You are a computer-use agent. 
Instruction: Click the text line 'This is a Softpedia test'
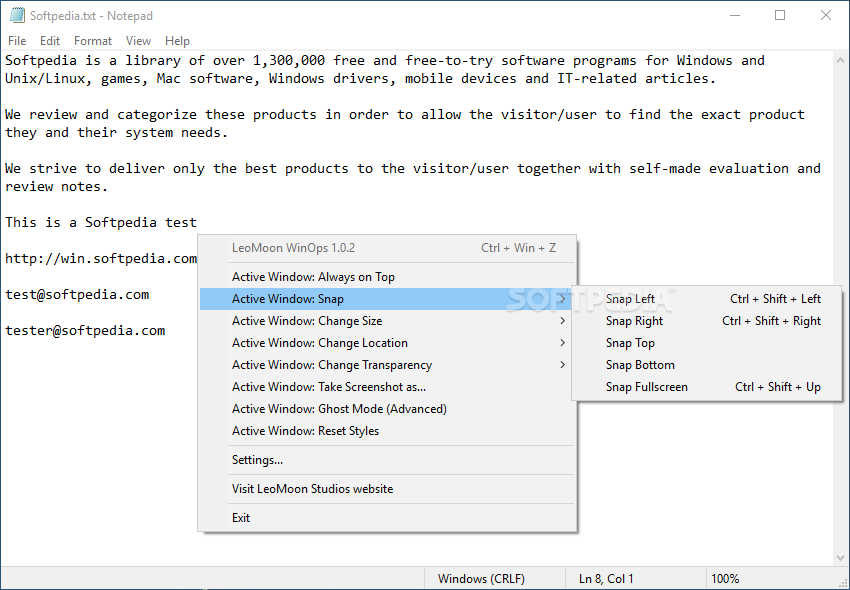101,222
